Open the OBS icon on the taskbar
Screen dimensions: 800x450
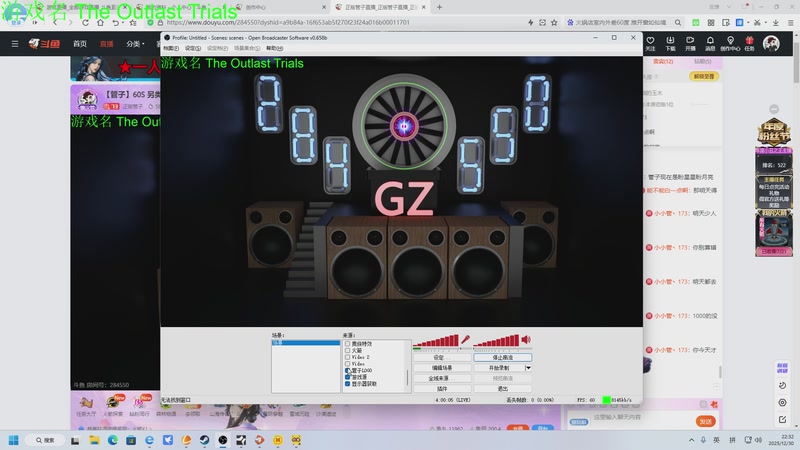coord(222,440)
